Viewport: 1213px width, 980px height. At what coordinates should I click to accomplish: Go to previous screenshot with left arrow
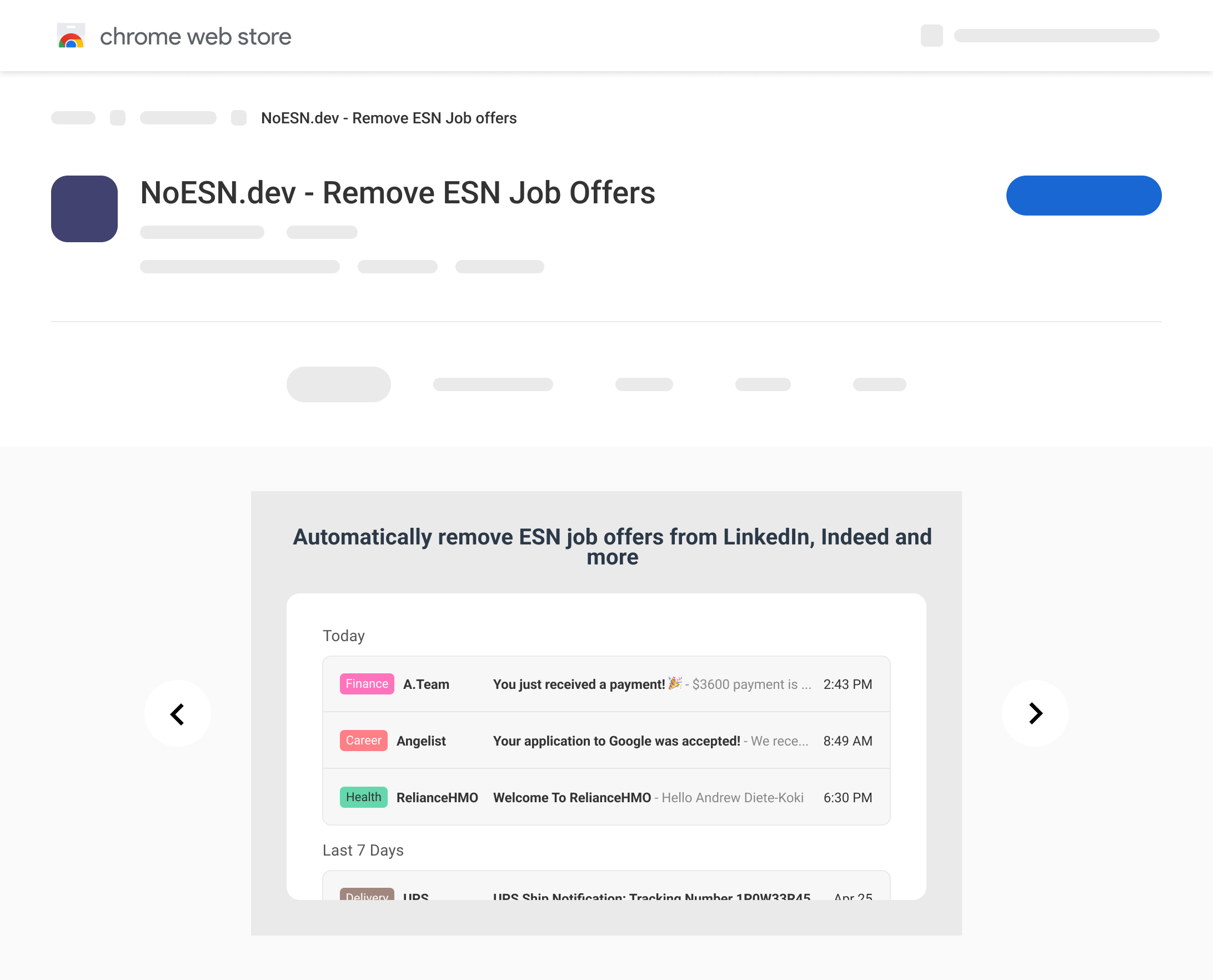coord(177,713)
